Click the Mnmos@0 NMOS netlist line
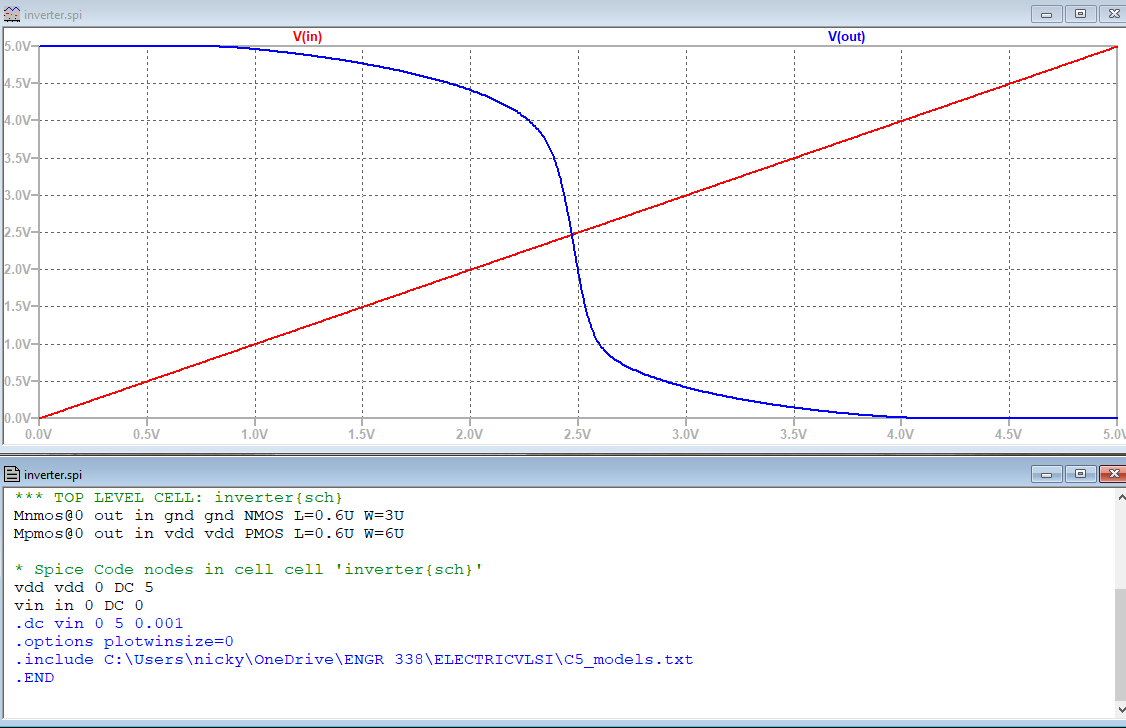 pyautogui.click(x=209, y=515)
